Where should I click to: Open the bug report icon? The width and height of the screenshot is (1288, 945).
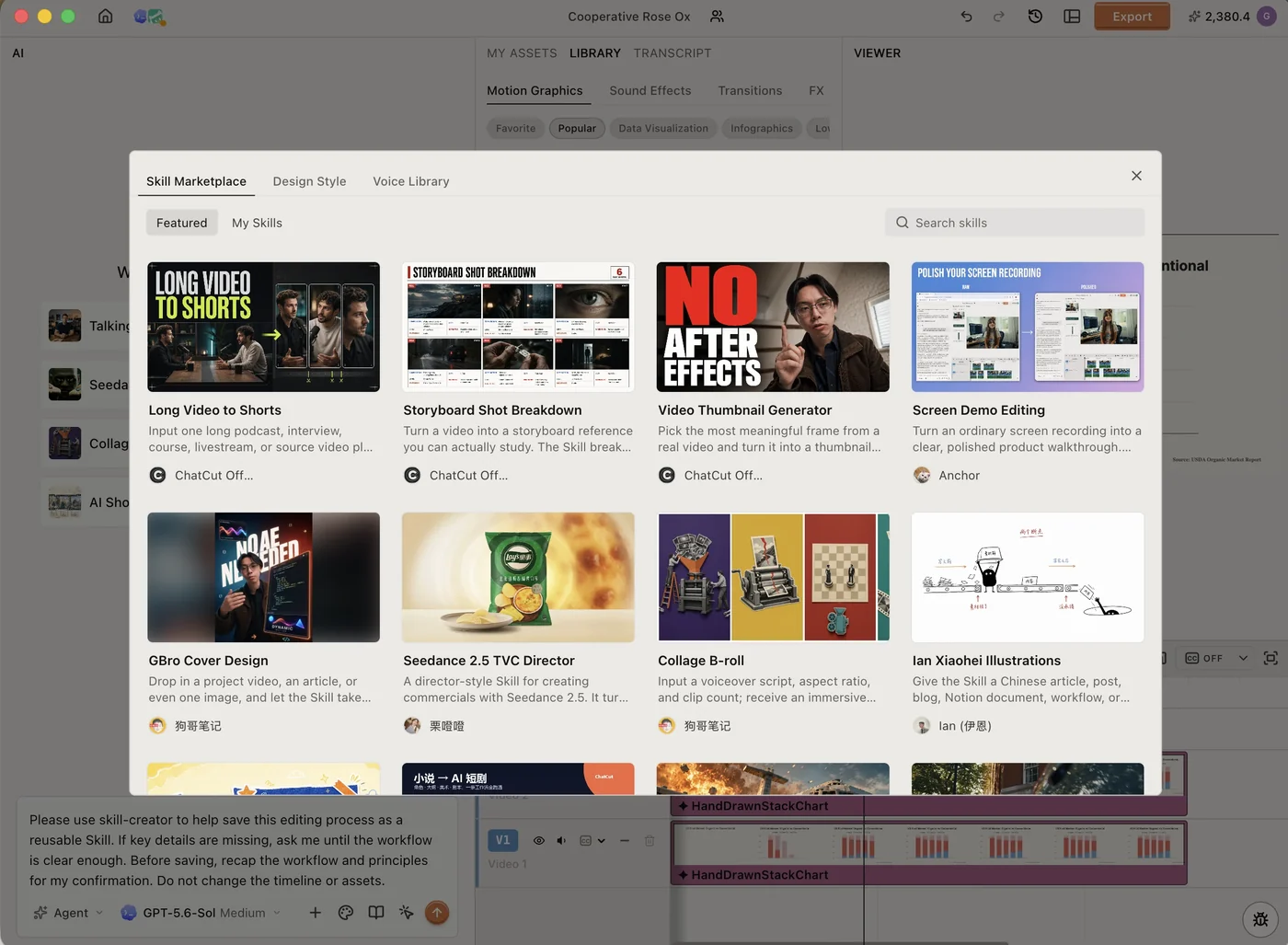click(x=1260, y=919)
